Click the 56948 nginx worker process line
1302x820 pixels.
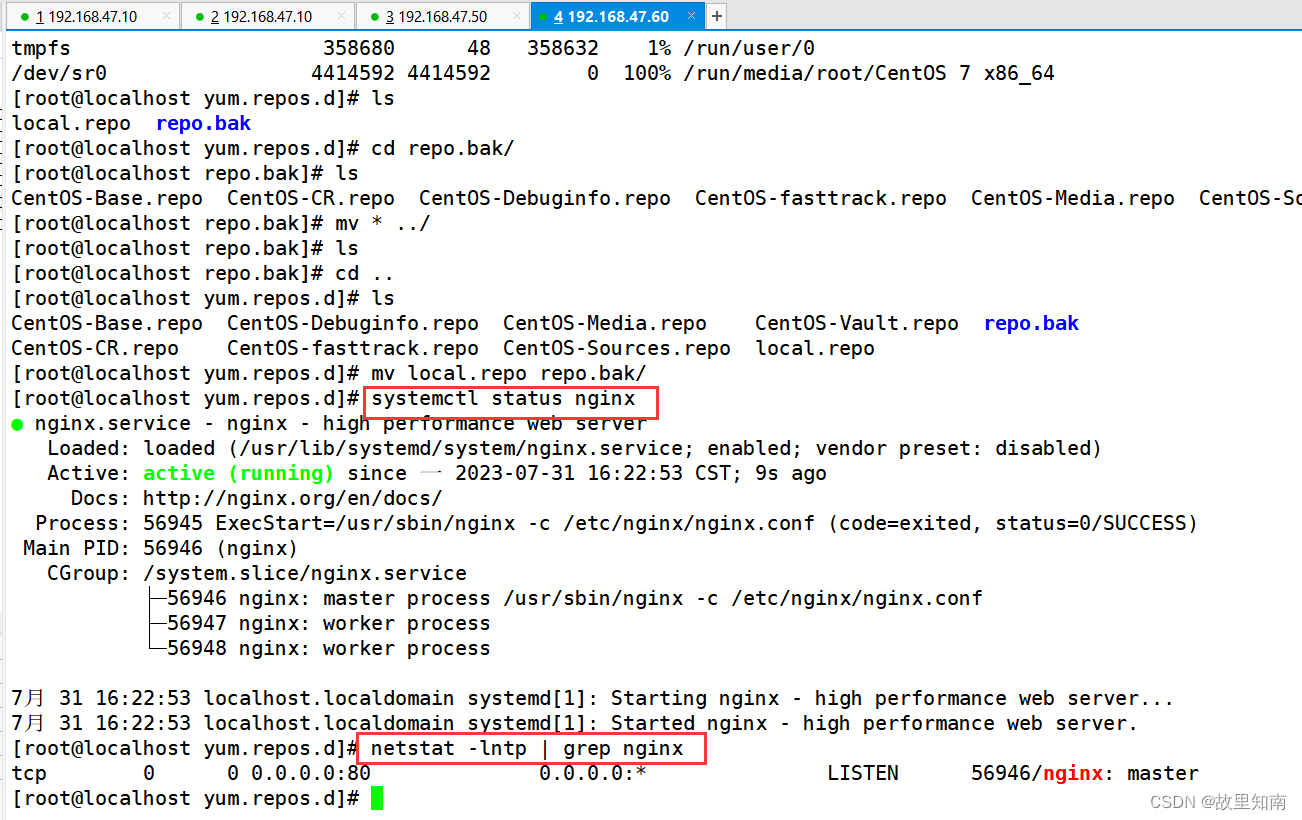point(329,648)
